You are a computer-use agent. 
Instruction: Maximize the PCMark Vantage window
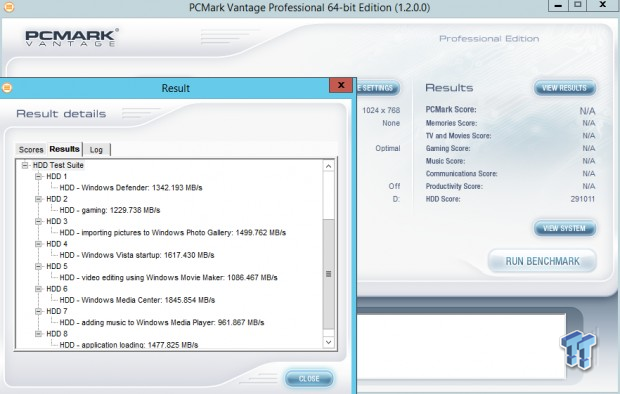pos(577,5)
